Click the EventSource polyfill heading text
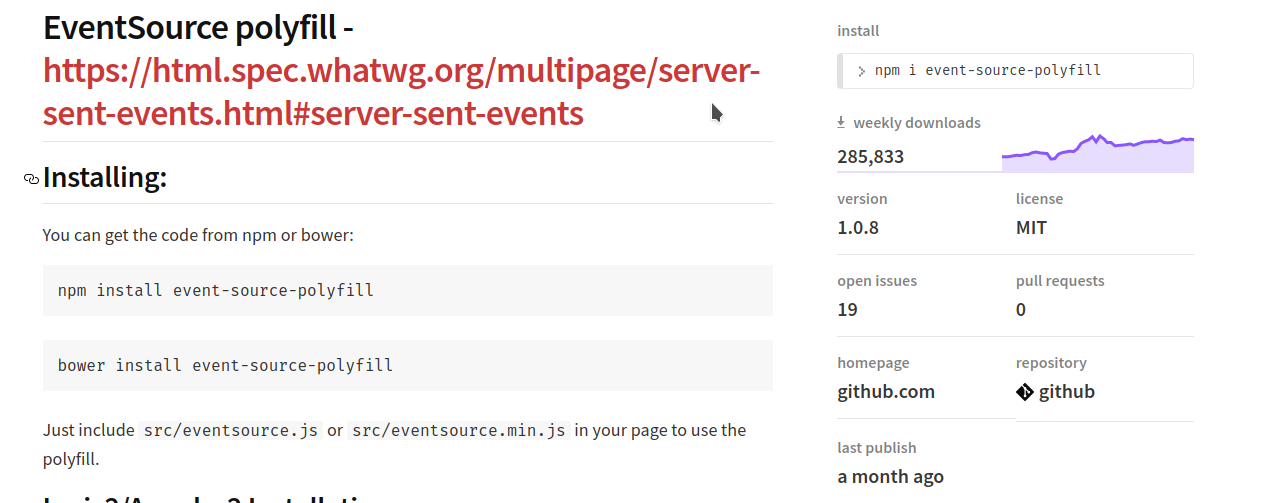The width and height of the screenshot is (1267, 503). pyautogui.click(x=197, y=28)
